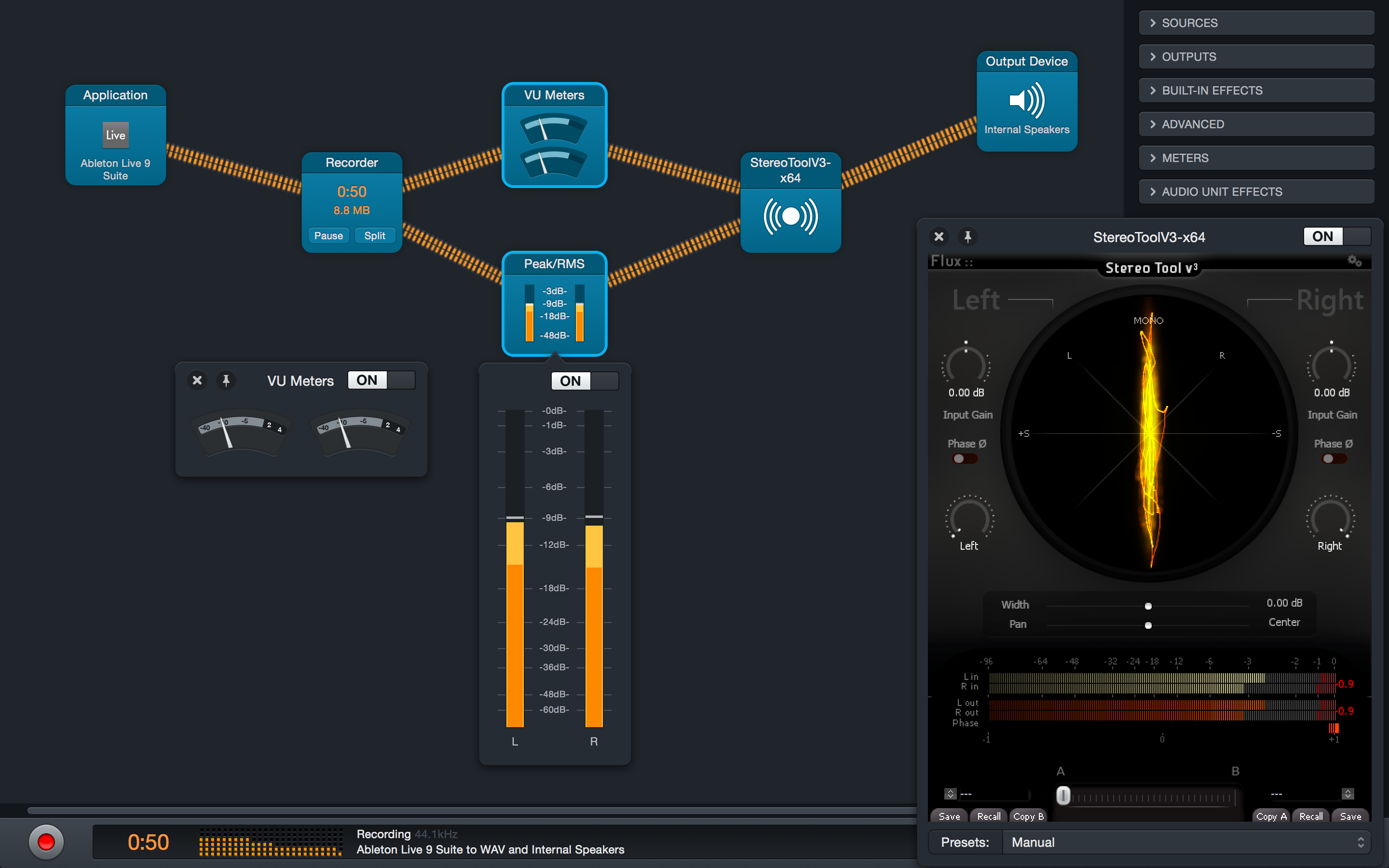The height and width of the screenshot is (868, 1389).
Task: Toggle VU Meters ON switch off
Action: [381, 380]
